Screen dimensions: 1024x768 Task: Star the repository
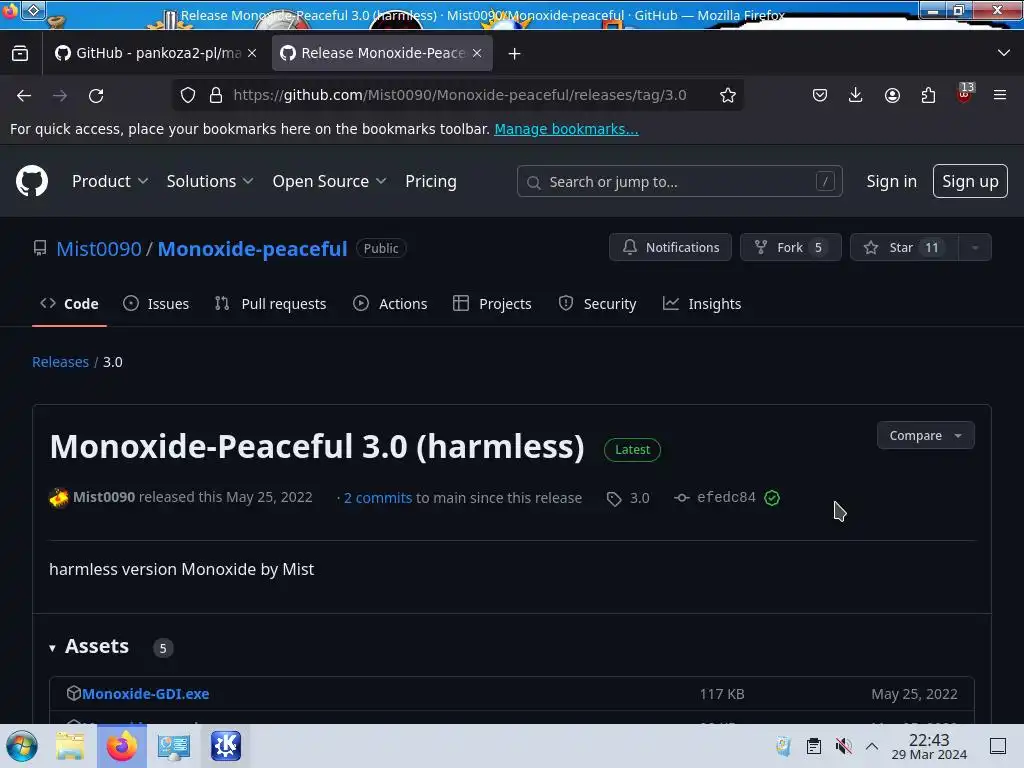point(904,248)
